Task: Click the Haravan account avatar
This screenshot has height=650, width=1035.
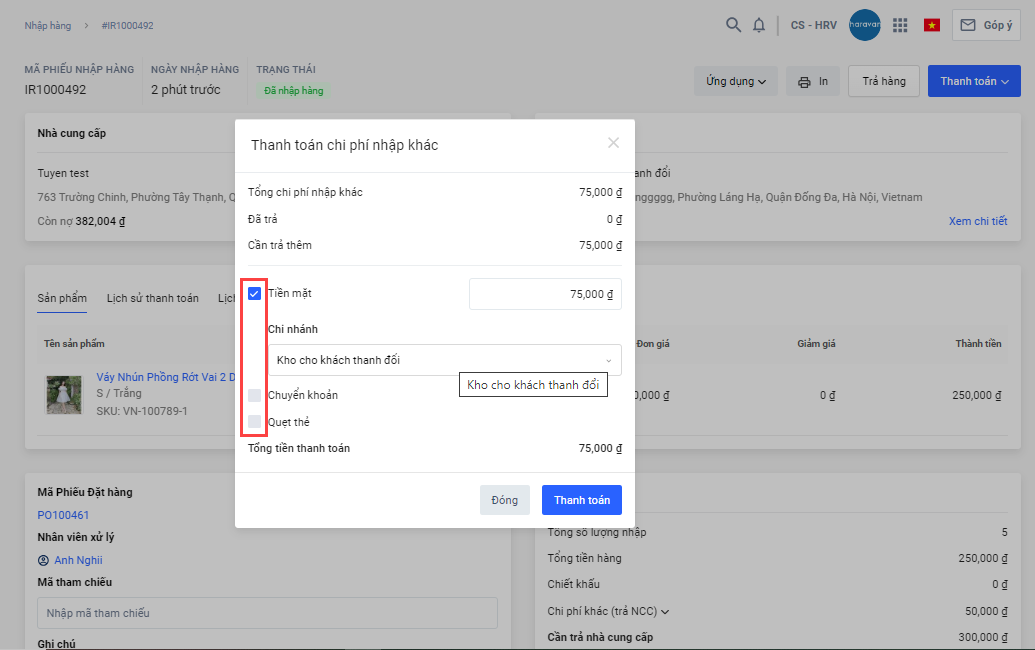Action: click(864, 25)
